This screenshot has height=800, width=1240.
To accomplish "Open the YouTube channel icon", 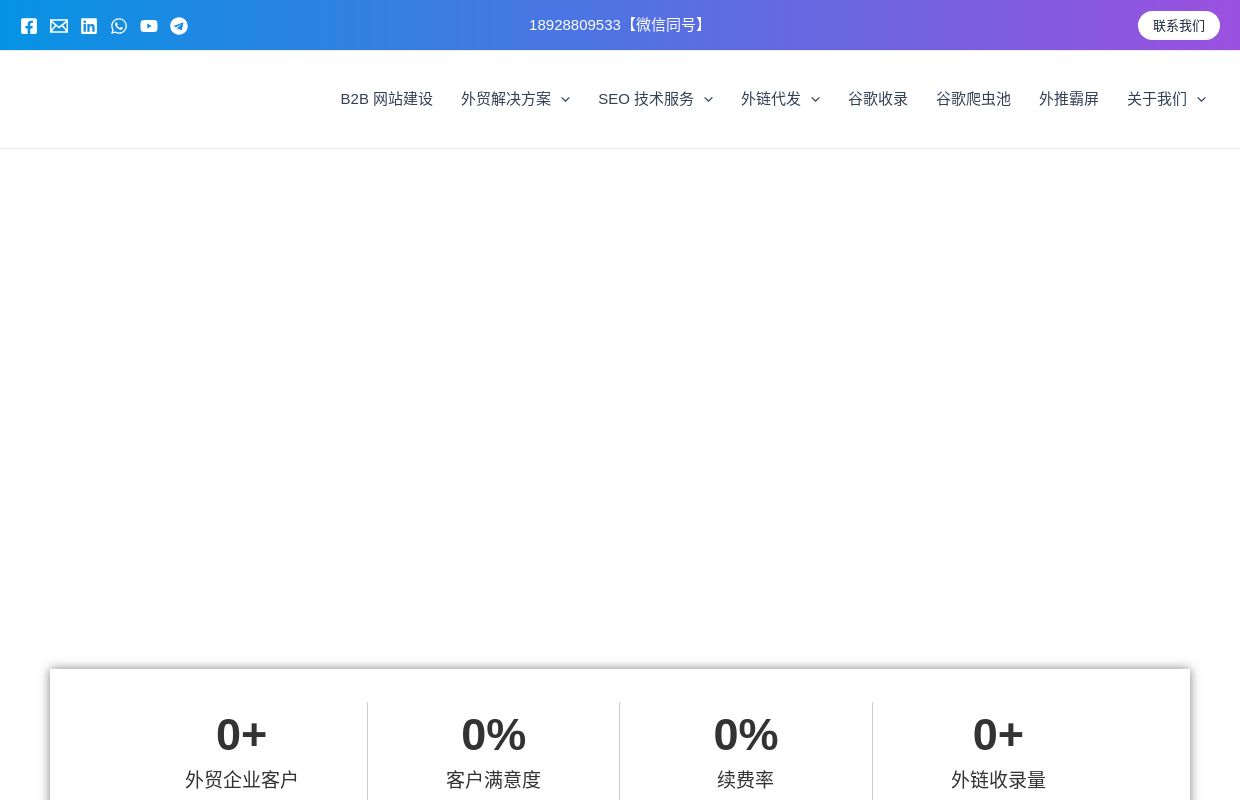I will [x=149, y=26].
